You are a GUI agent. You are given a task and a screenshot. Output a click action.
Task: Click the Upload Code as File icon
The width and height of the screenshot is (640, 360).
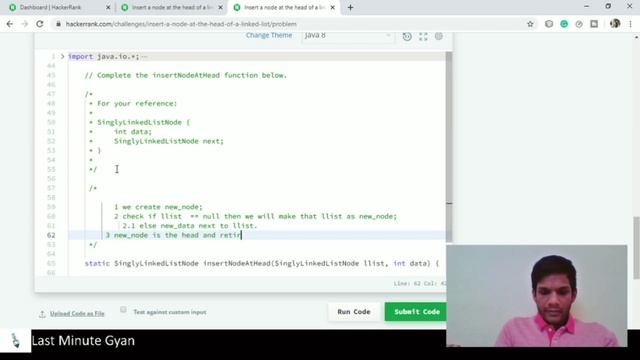coord(42,314)
